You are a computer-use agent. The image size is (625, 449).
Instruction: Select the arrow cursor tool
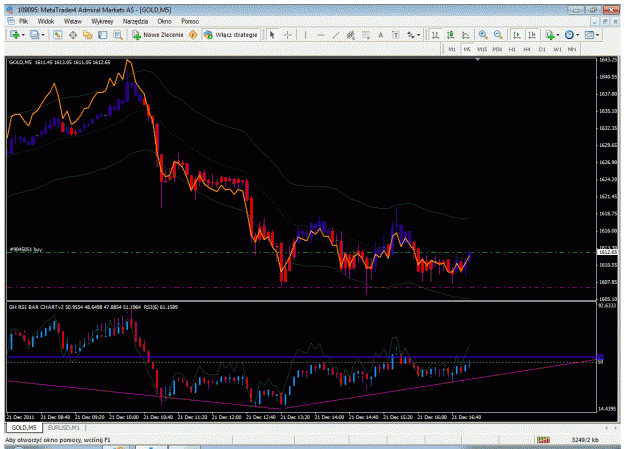pyautogui.click(x=272, y=35)
